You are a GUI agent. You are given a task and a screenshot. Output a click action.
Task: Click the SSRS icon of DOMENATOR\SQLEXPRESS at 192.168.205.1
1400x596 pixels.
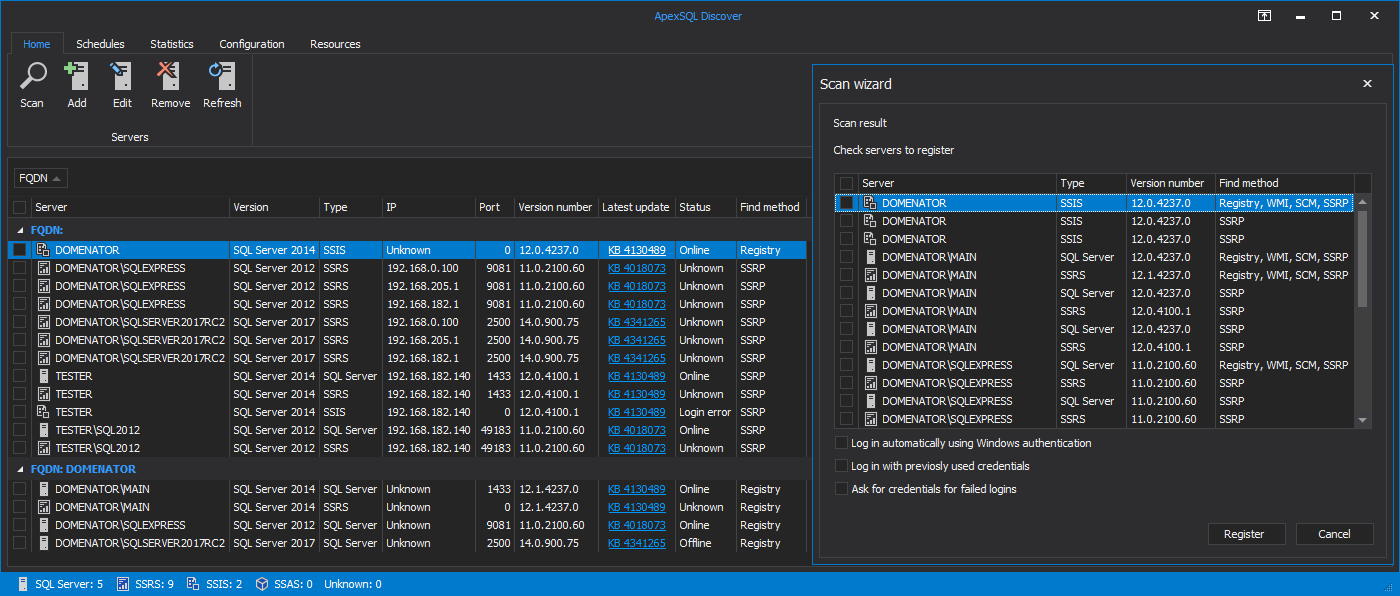43,286
